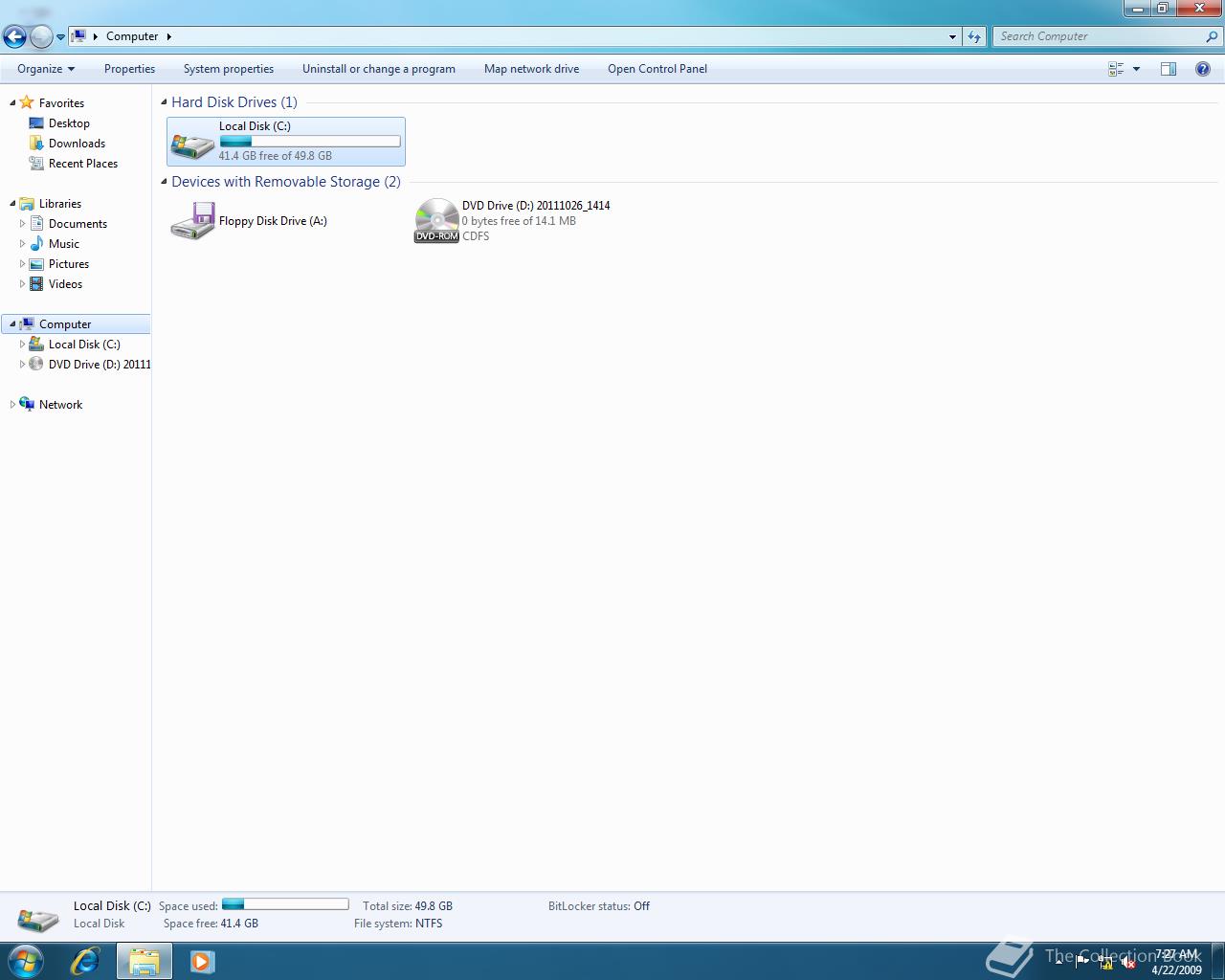Select Computer in the navigation pane
1225x980 pixels.
(x=65, y=324)
